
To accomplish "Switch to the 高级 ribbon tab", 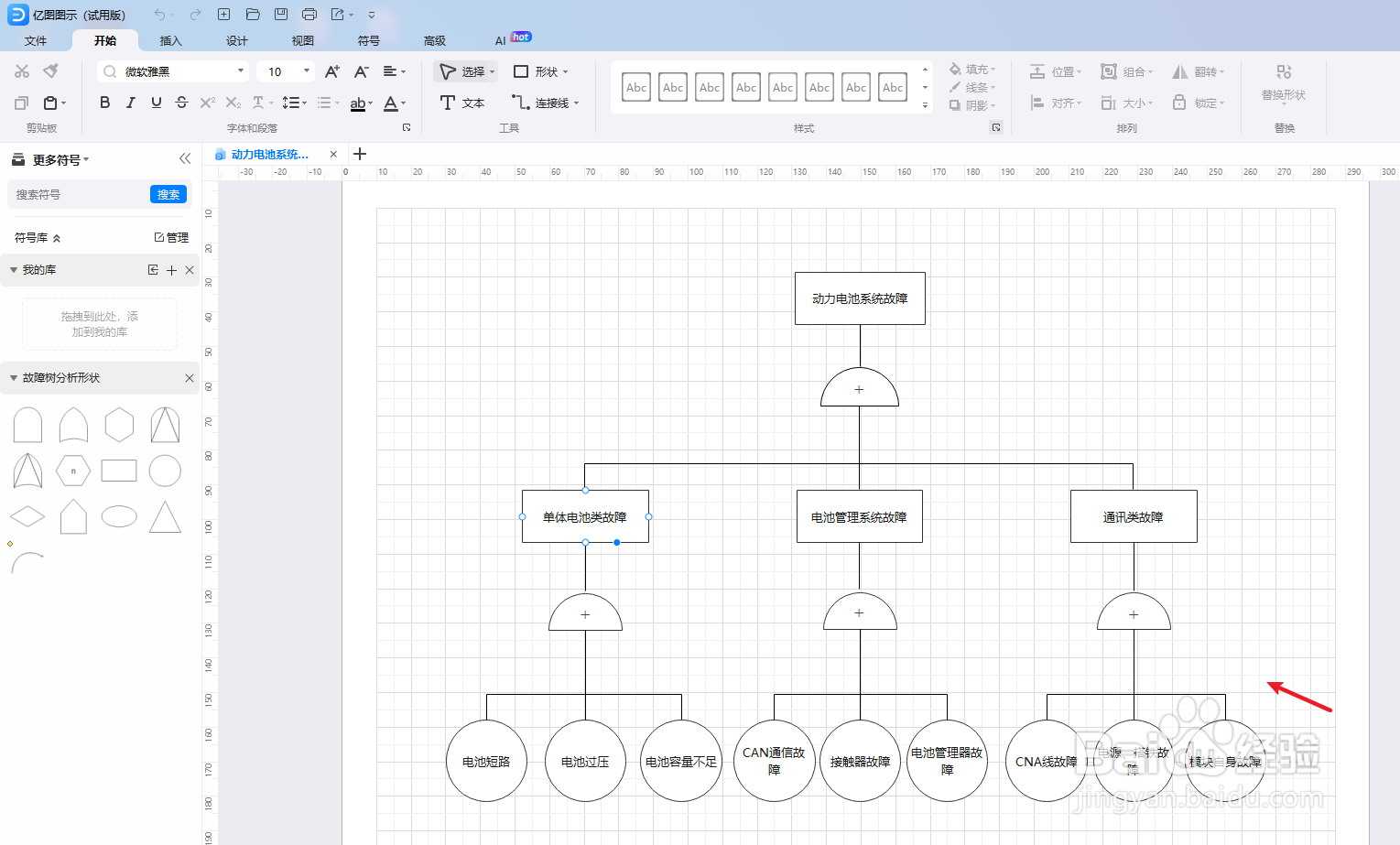I will click(435, 40).
